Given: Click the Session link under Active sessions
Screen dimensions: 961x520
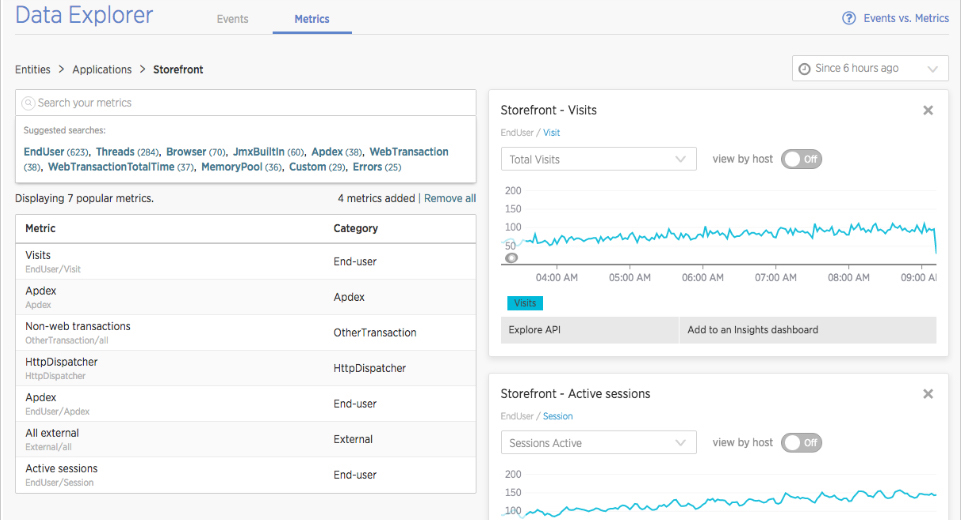Looking at the screenshot, I should (558, 416).
